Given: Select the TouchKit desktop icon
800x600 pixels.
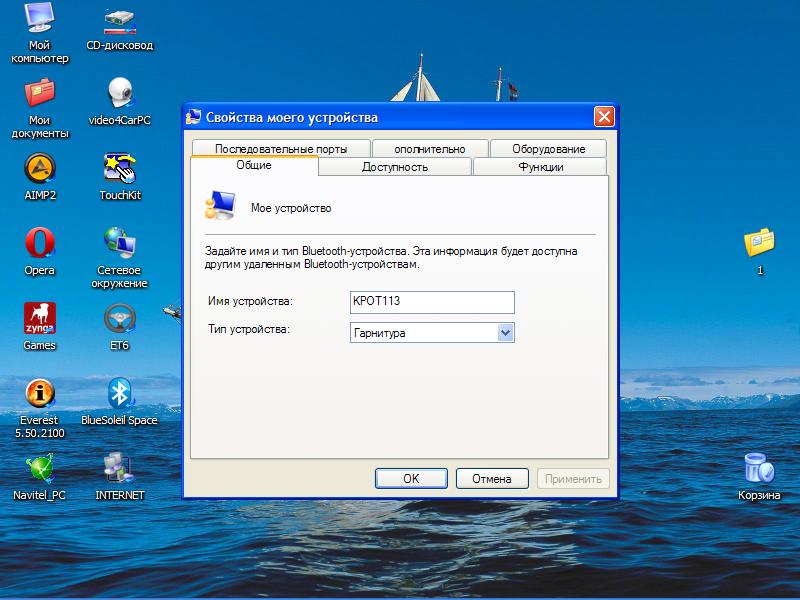Looking at the screenshot, I should [x=120, y=167].
